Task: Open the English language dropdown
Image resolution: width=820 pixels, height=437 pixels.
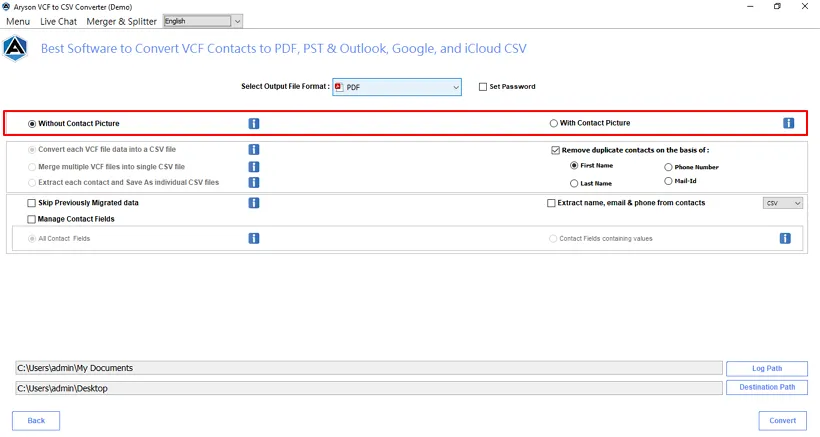Action: tap(202, 21)
